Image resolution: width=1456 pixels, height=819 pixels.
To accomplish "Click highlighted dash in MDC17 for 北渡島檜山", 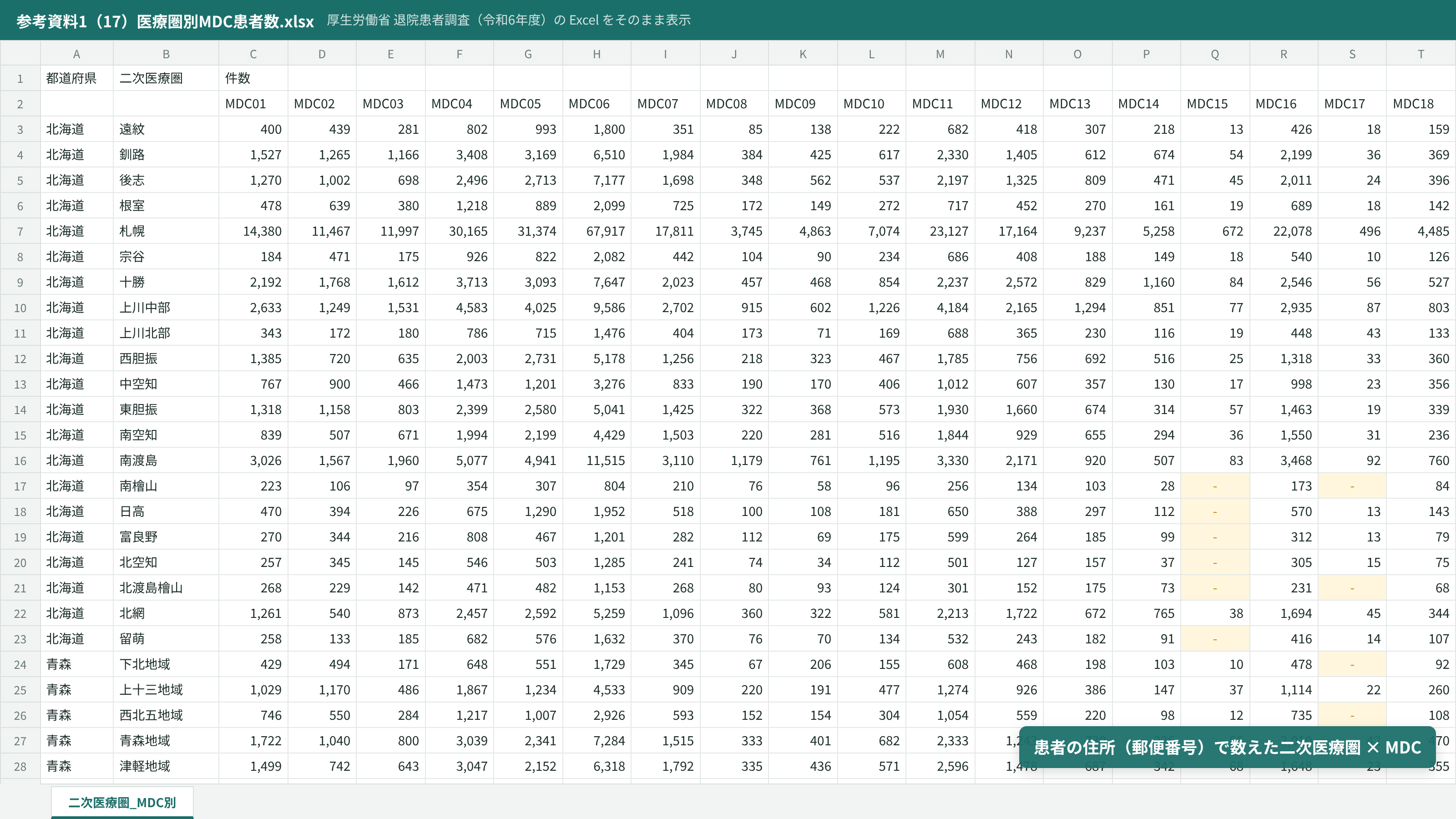I will (1353, 588).
